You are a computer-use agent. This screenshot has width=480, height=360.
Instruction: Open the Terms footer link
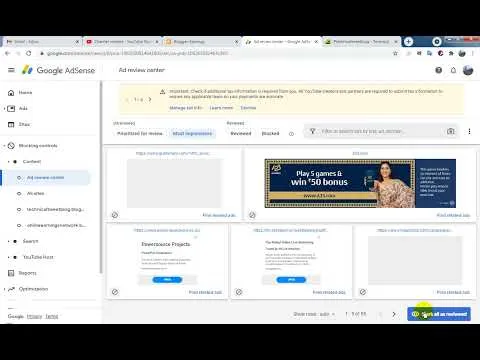click(52, 316)
